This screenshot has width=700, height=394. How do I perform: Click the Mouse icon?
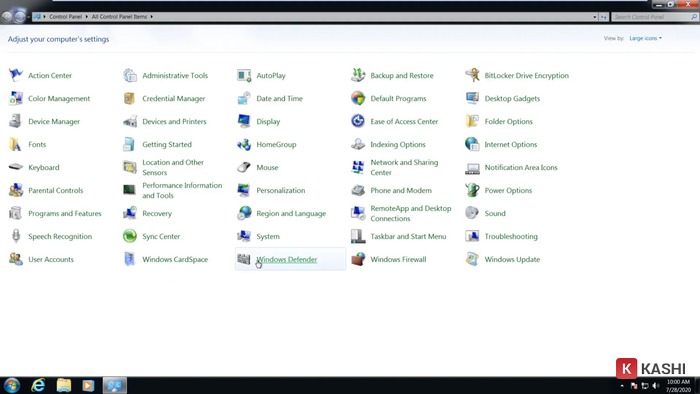244,167
